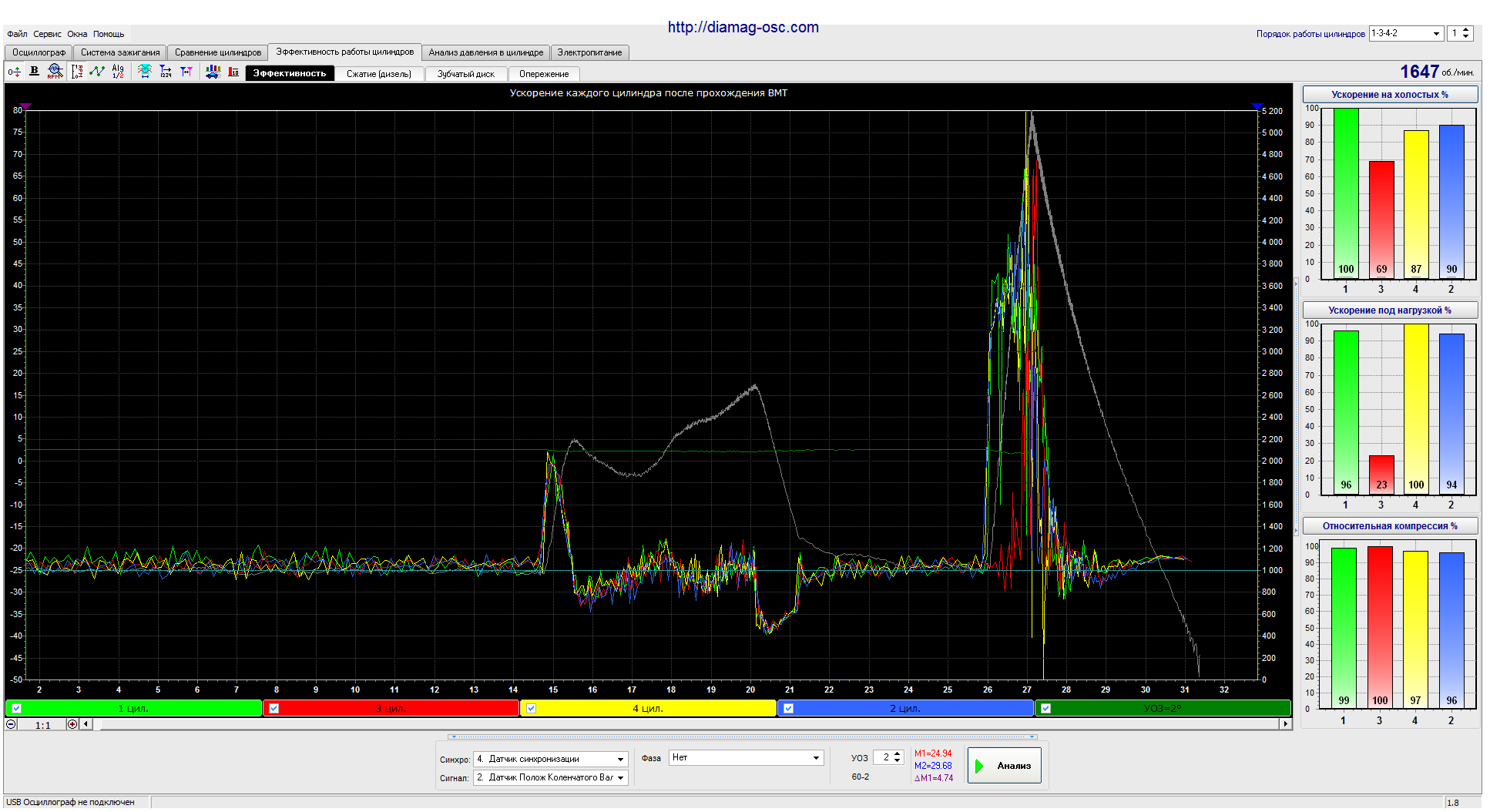Toggle 3 цил. trace checkbox
The width and height of the screenshot is (1490, 812).
pyautogui.click(x=274, y=709)
